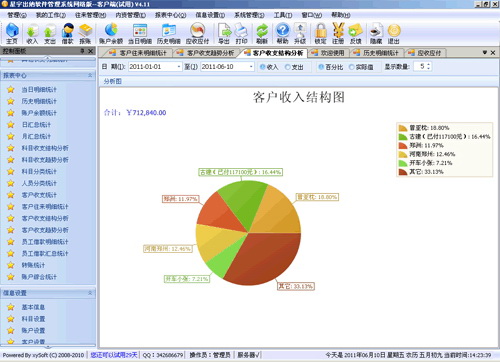Screen dimensions: 500x362
Task: Open 账户综合统计 in the sidebar
Action: [39, 277]
